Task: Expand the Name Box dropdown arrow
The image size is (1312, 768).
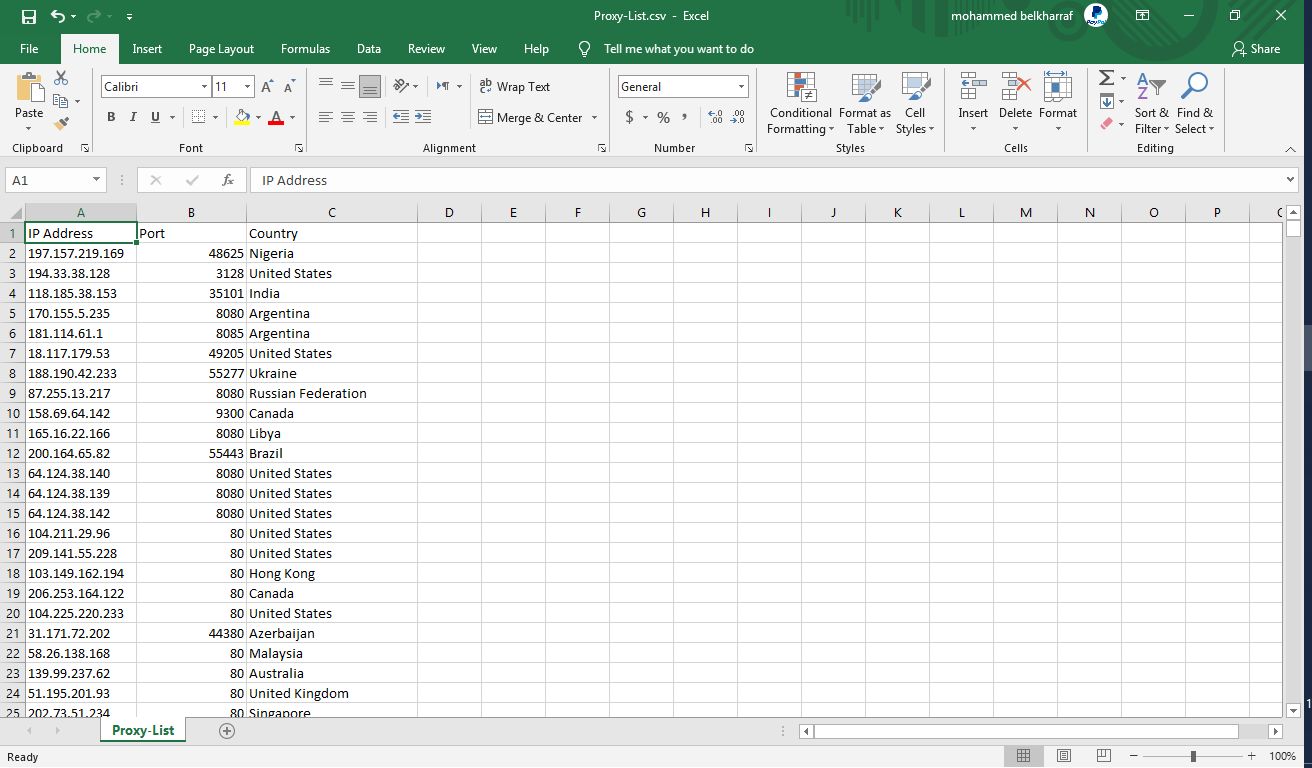Action: (x=96, y=180)
